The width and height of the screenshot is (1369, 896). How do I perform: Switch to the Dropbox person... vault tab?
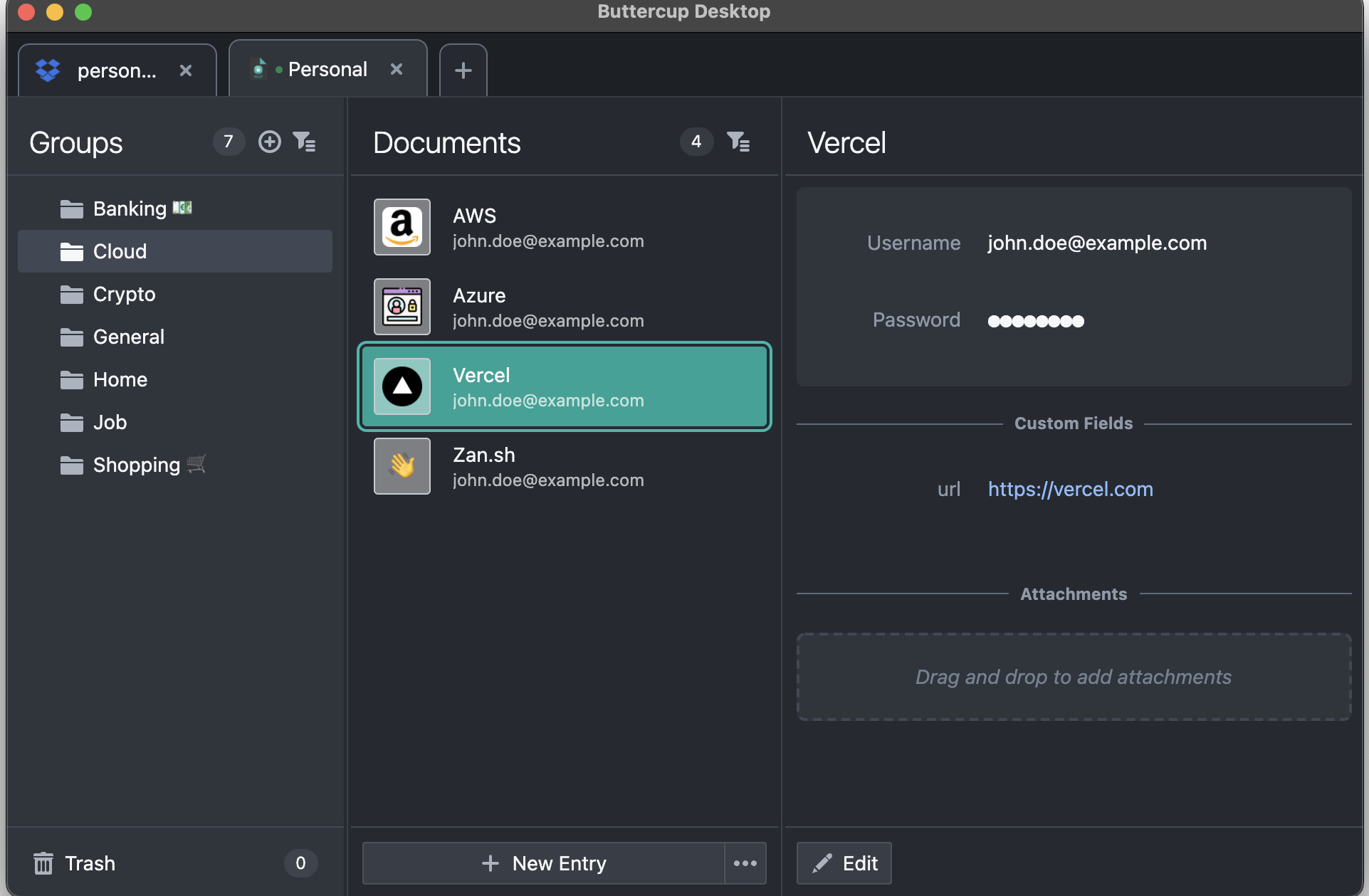click(116, 70)
